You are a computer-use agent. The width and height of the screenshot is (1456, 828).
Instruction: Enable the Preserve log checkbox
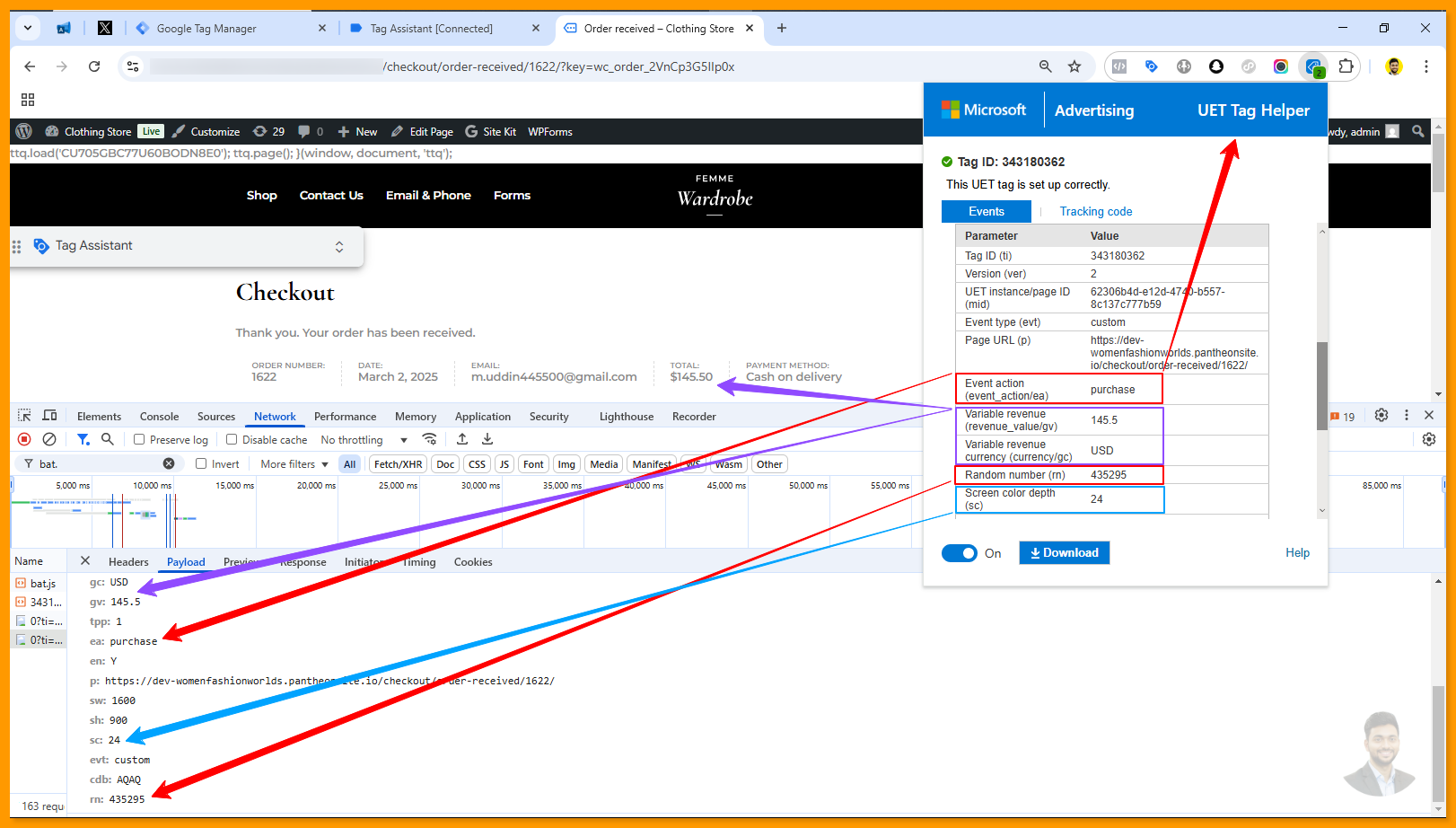(x=139, y=440)
